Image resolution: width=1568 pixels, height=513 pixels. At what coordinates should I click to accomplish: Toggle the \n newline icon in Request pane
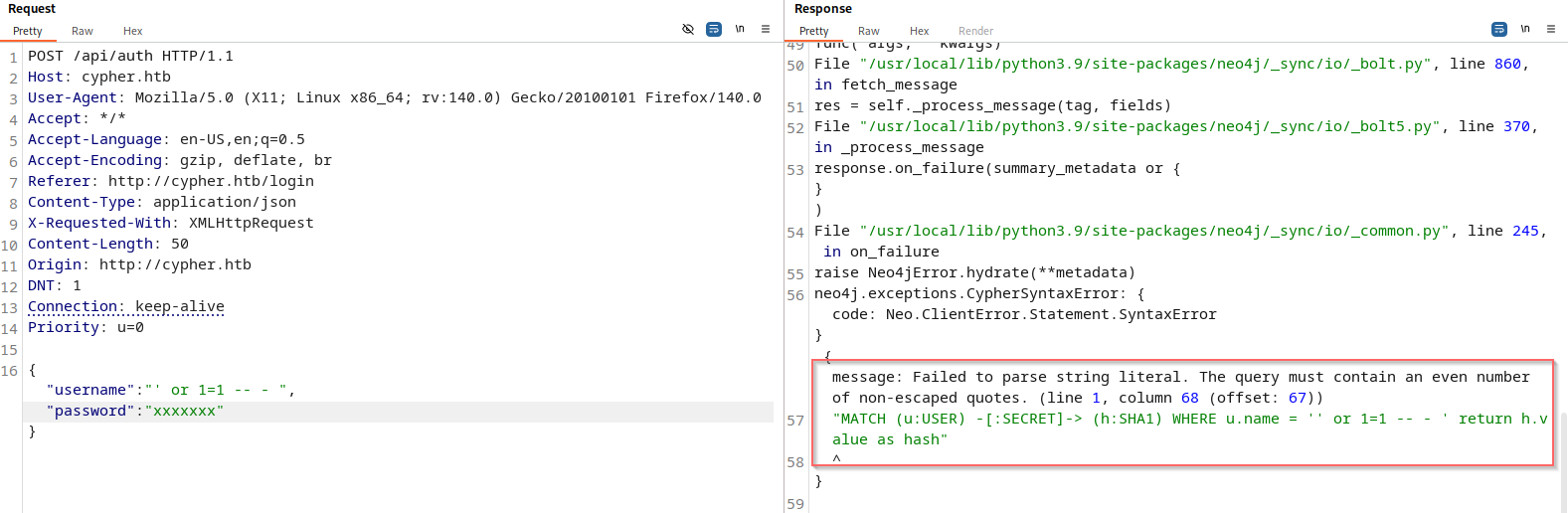point(740,29)
